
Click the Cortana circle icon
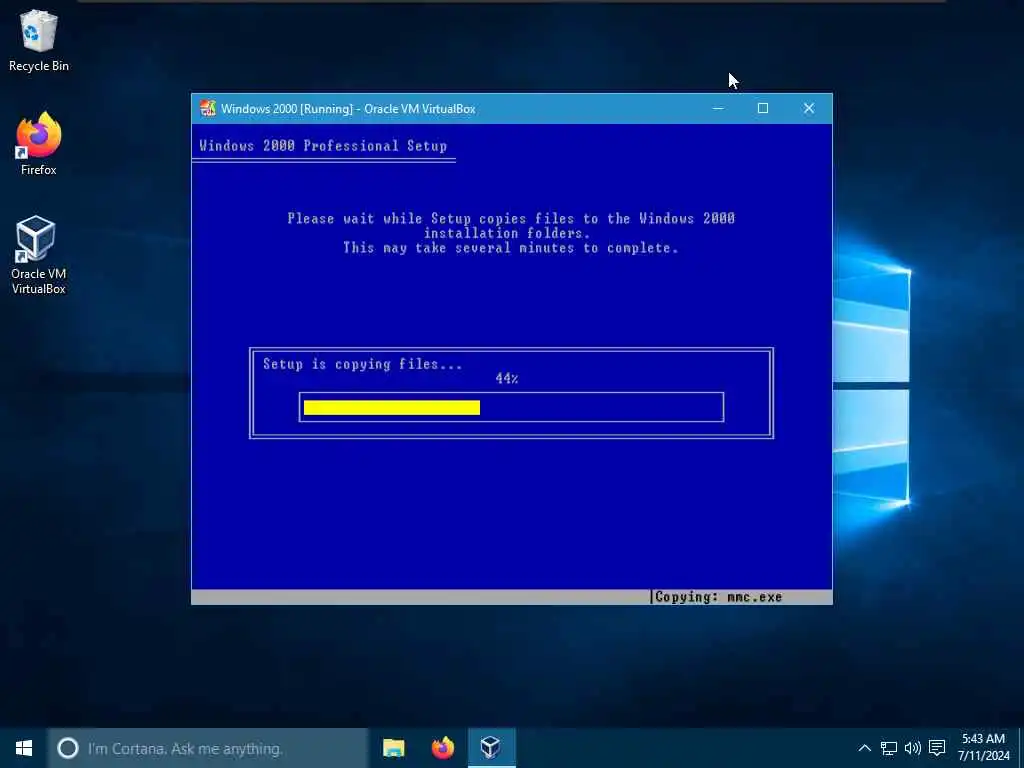coord(68,748)
